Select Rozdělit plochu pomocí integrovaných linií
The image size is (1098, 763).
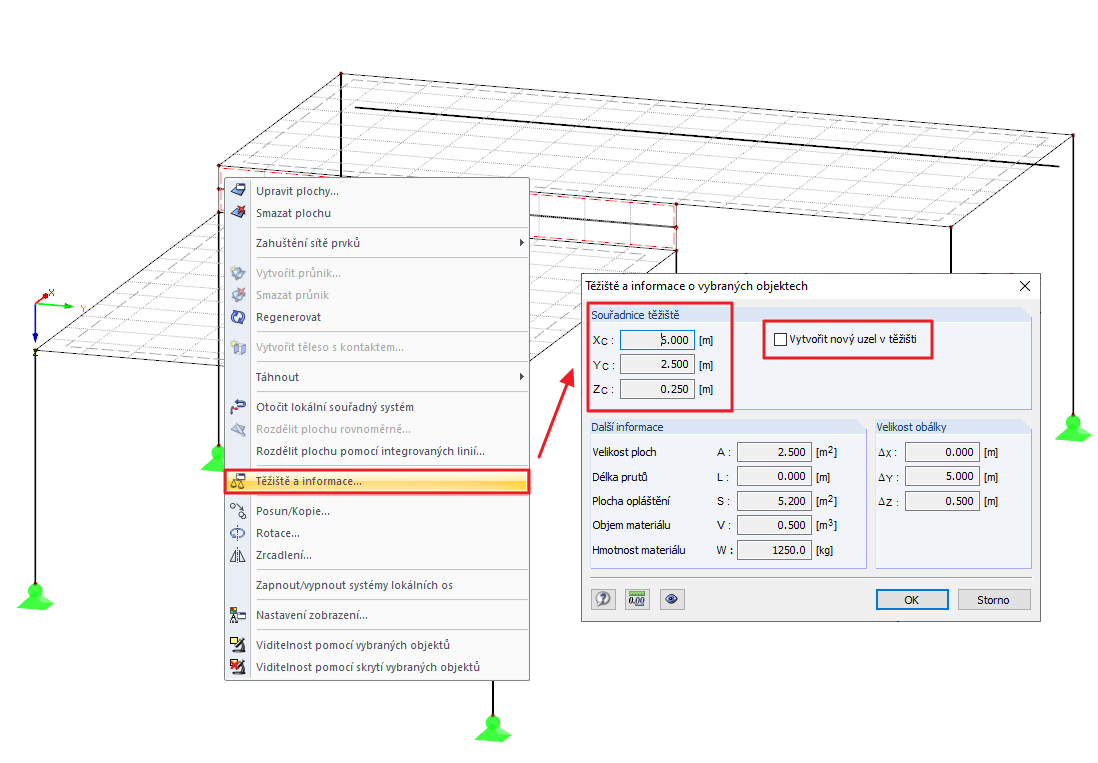tap(377, 452)
